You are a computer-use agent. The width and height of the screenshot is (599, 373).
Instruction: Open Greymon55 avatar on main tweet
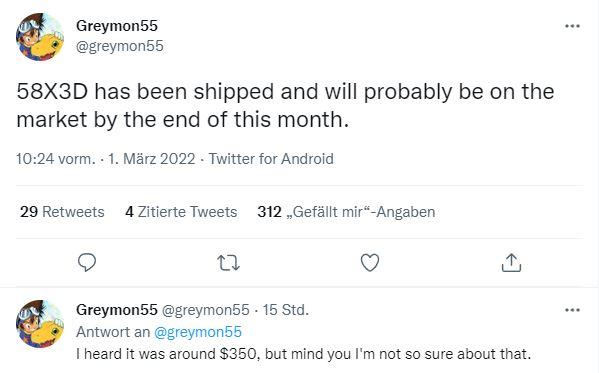coord(40,37)
